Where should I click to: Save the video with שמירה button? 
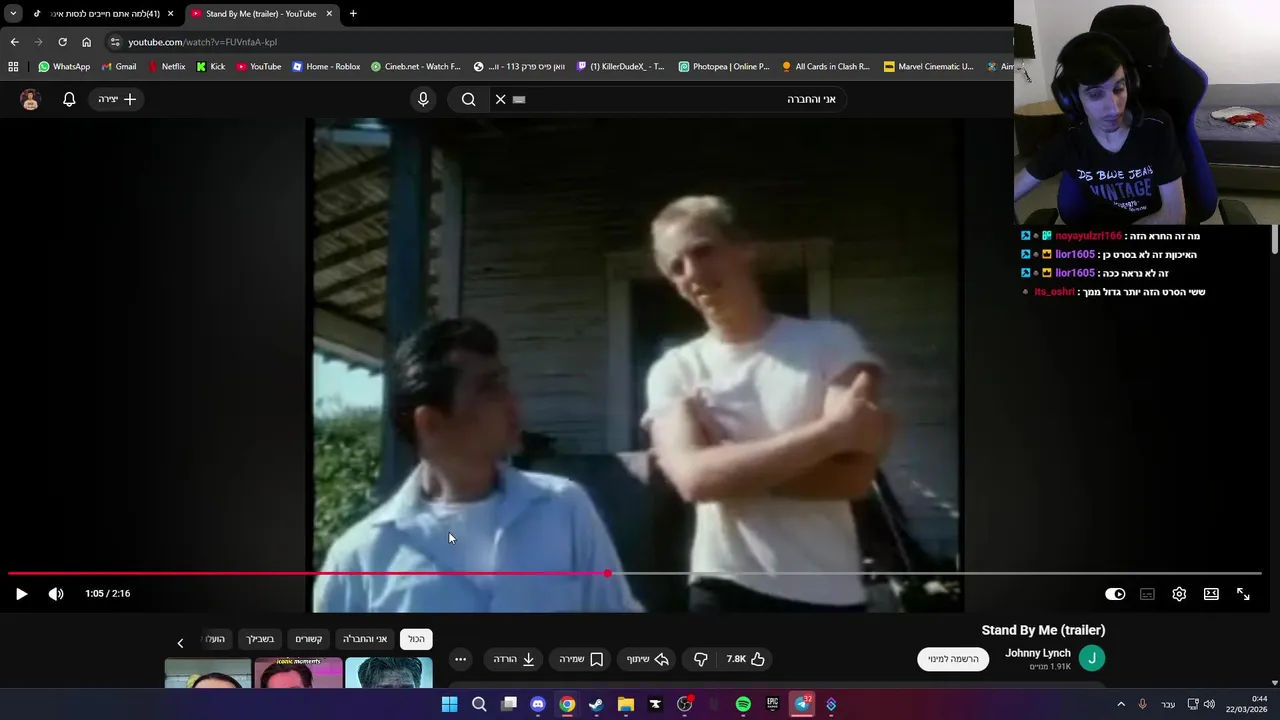(581, 659)
